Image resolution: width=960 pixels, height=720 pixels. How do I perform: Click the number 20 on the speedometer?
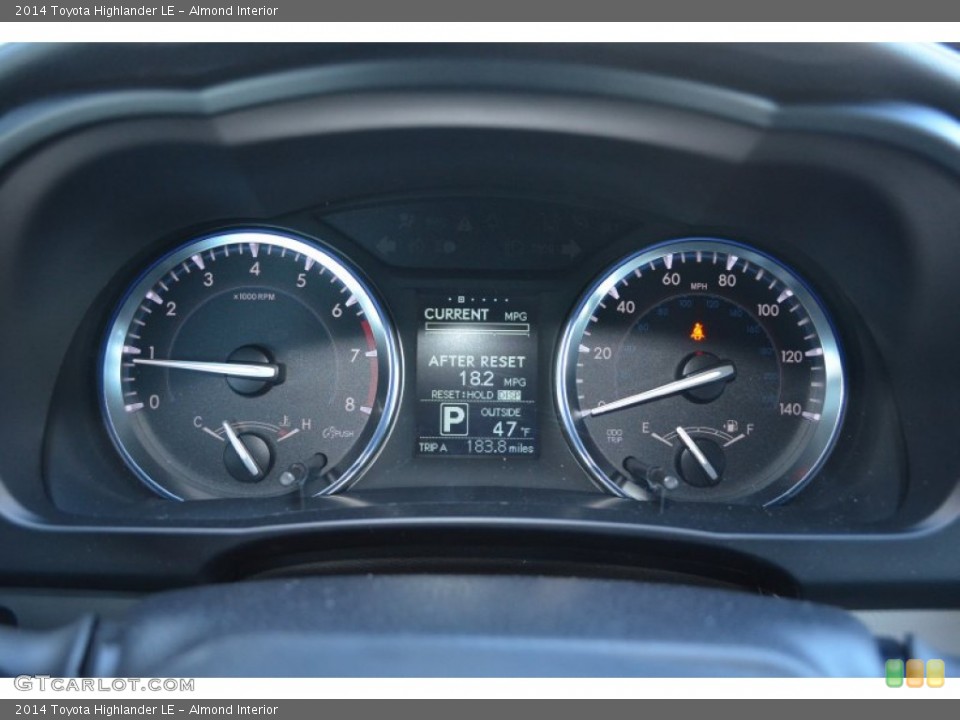[602, 353]
